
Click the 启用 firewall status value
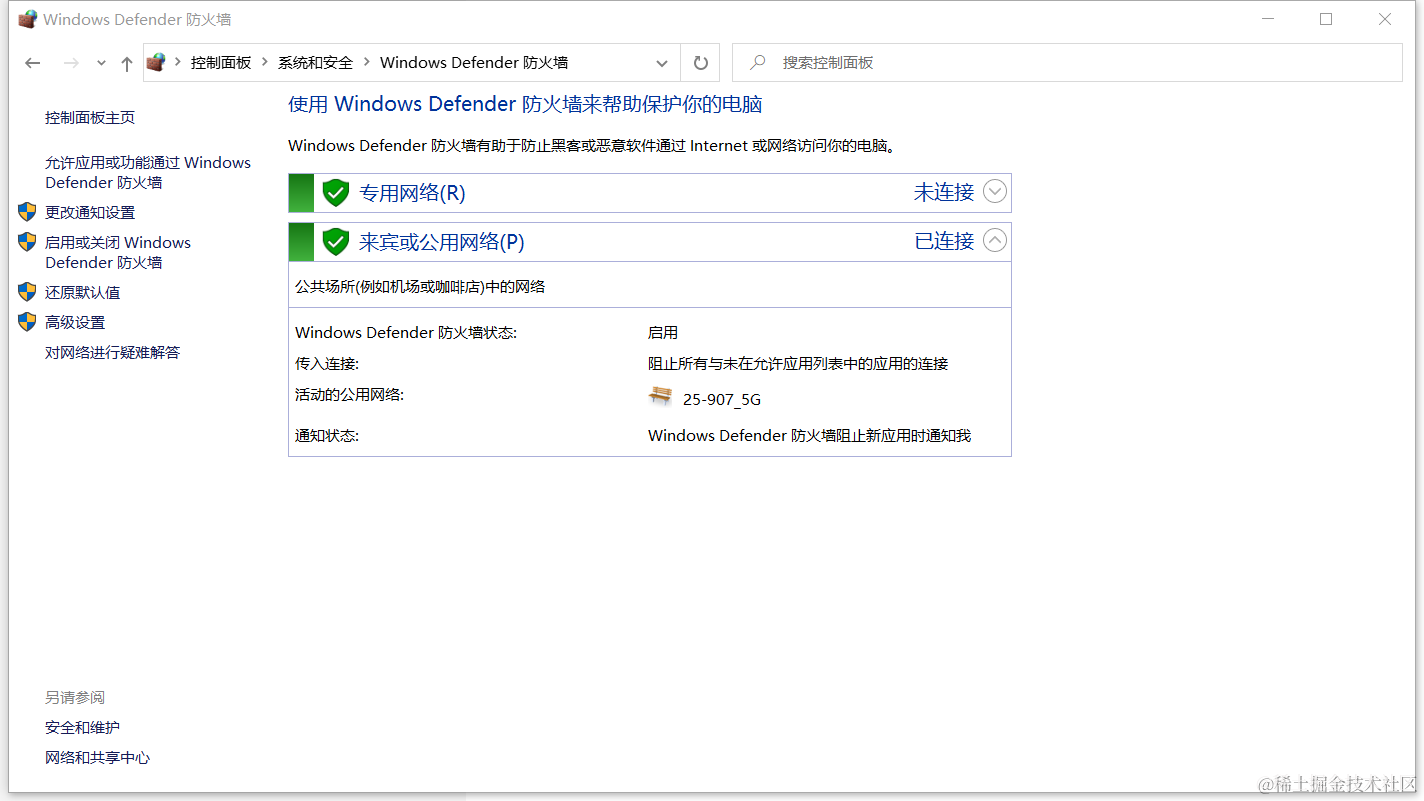(x=663, y=332)
